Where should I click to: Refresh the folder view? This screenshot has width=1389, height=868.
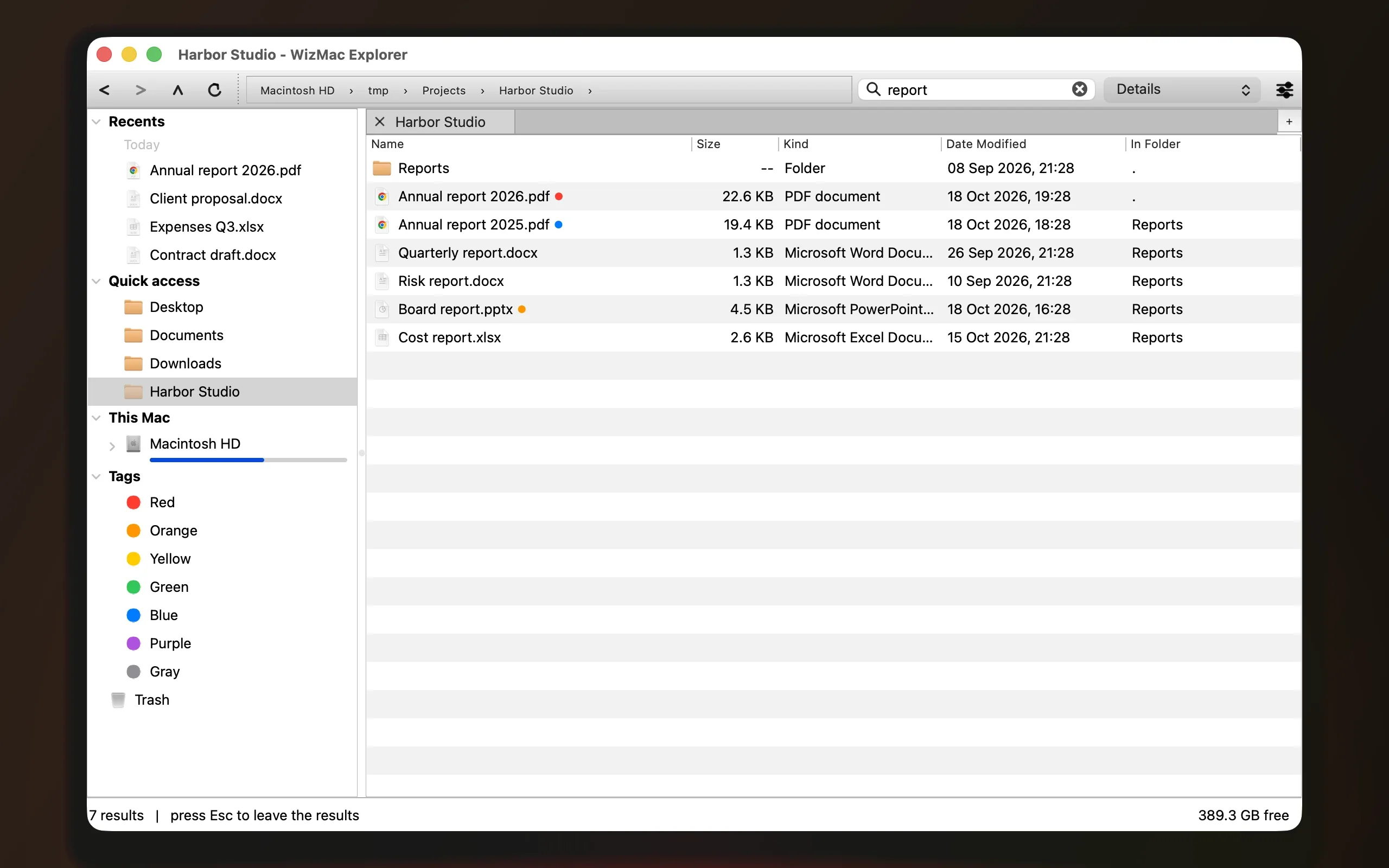point(215,90)
